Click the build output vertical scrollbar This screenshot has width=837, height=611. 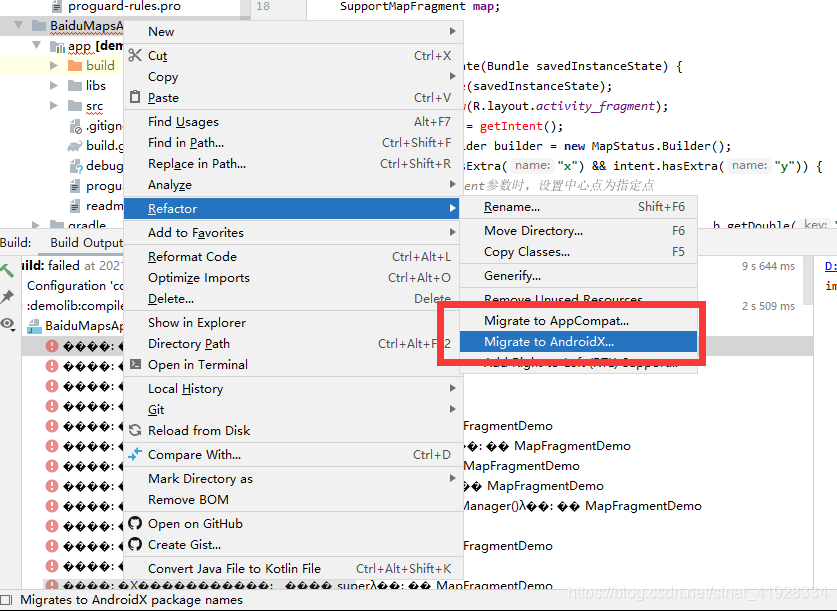coord(808,280)
